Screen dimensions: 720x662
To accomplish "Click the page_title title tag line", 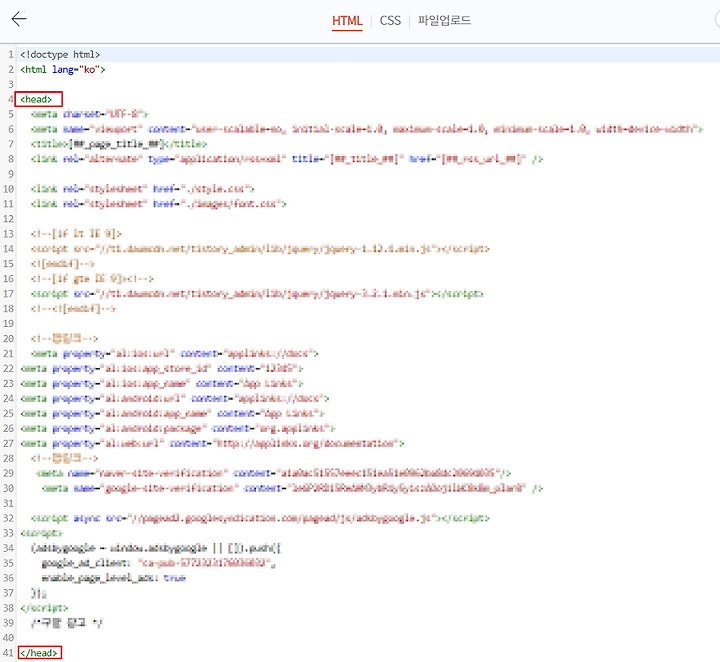I will click(x=119, y=144).
